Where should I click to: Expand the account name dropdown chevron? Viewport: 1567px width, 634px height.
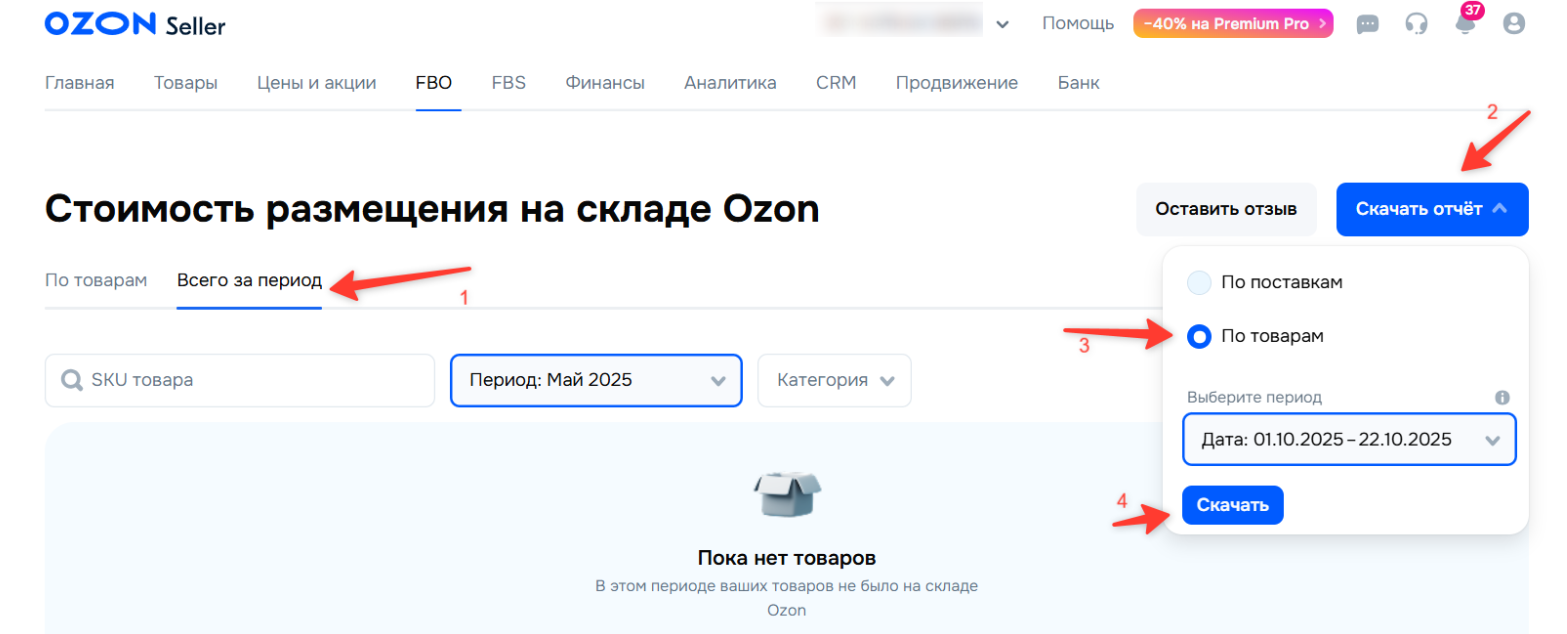[x=1003, y=24]
